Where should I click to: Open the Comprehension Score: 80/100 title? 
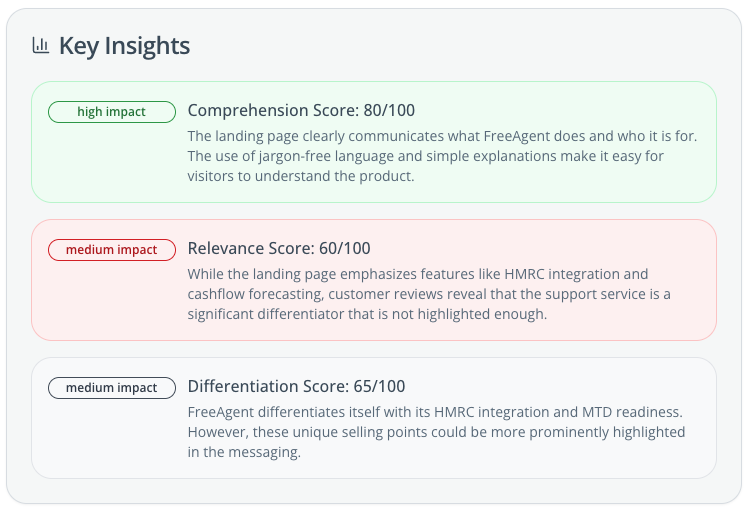301,110
